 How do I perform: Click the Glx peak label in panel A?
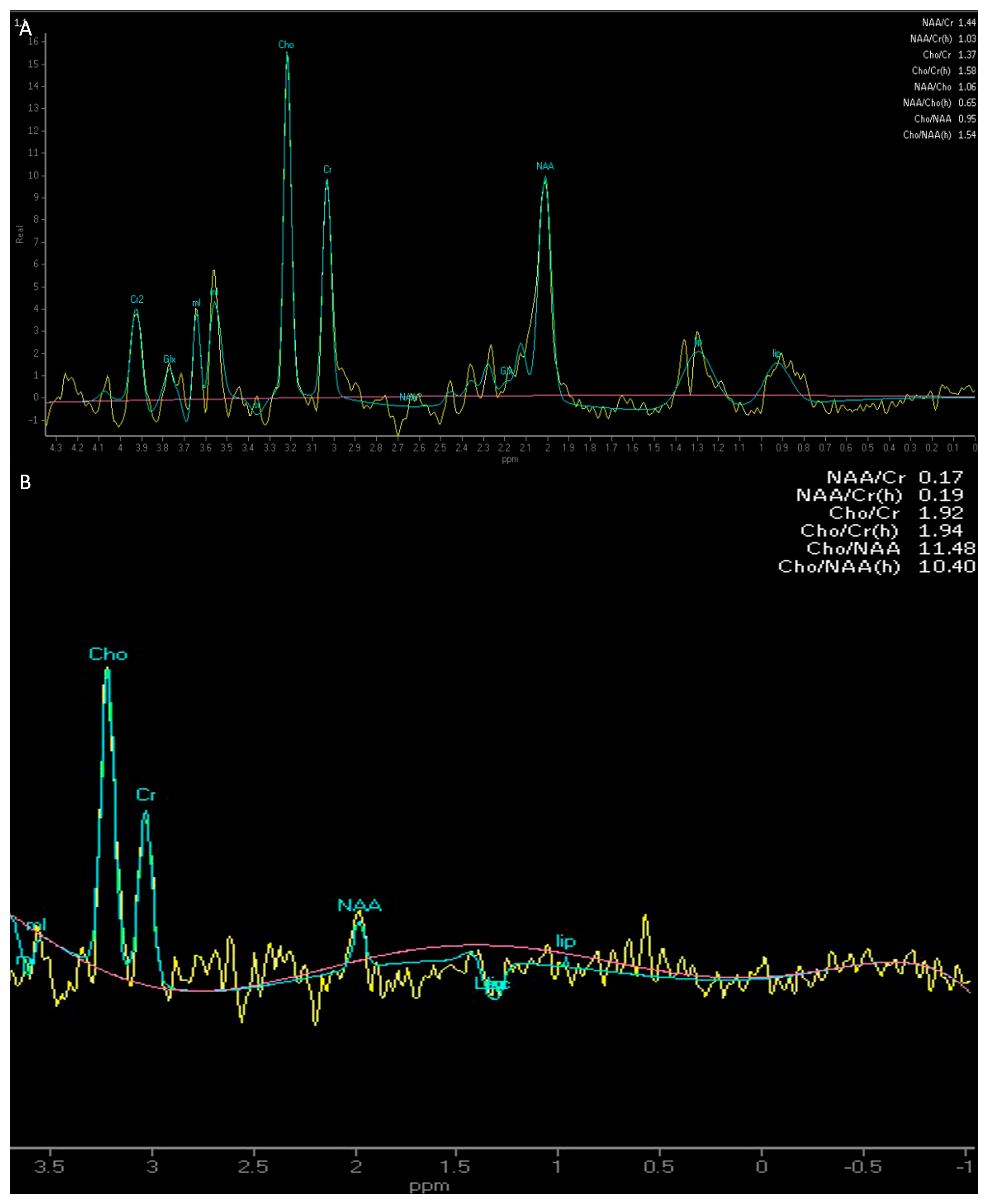coord(169,359)
